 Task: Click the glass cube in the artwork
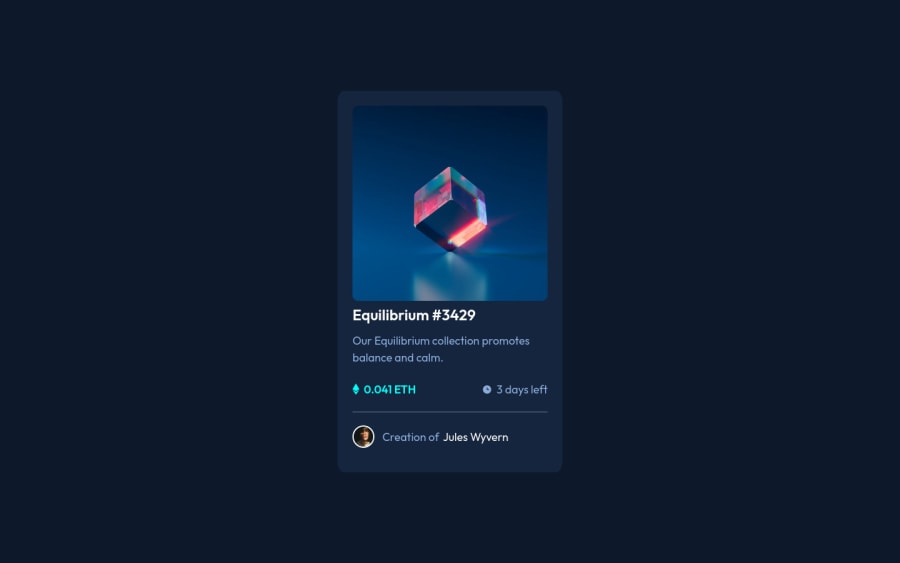tap(451, 209)
